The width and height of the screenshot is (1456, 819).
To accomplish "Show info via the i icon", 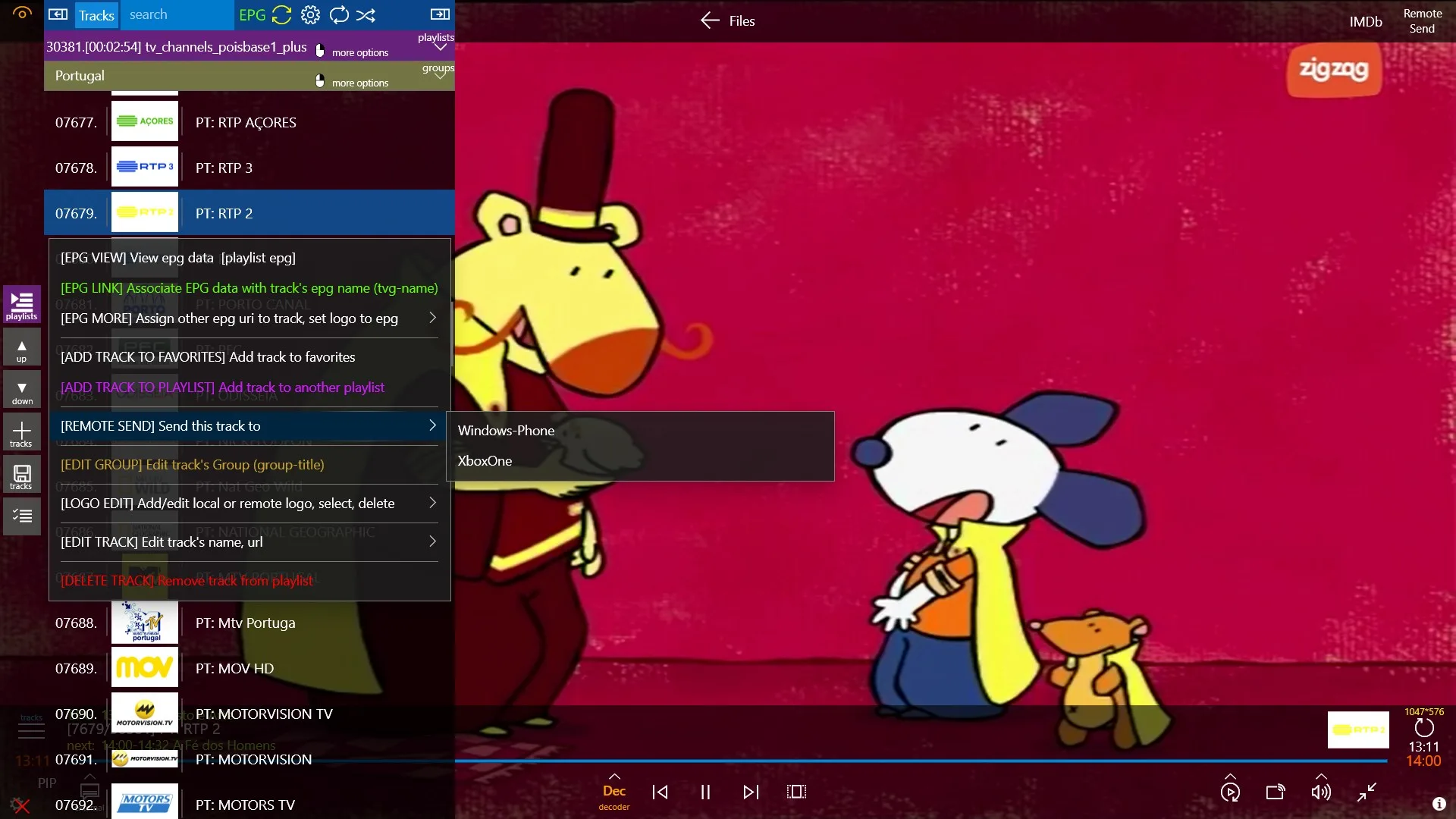I will tap(1439, 804).
